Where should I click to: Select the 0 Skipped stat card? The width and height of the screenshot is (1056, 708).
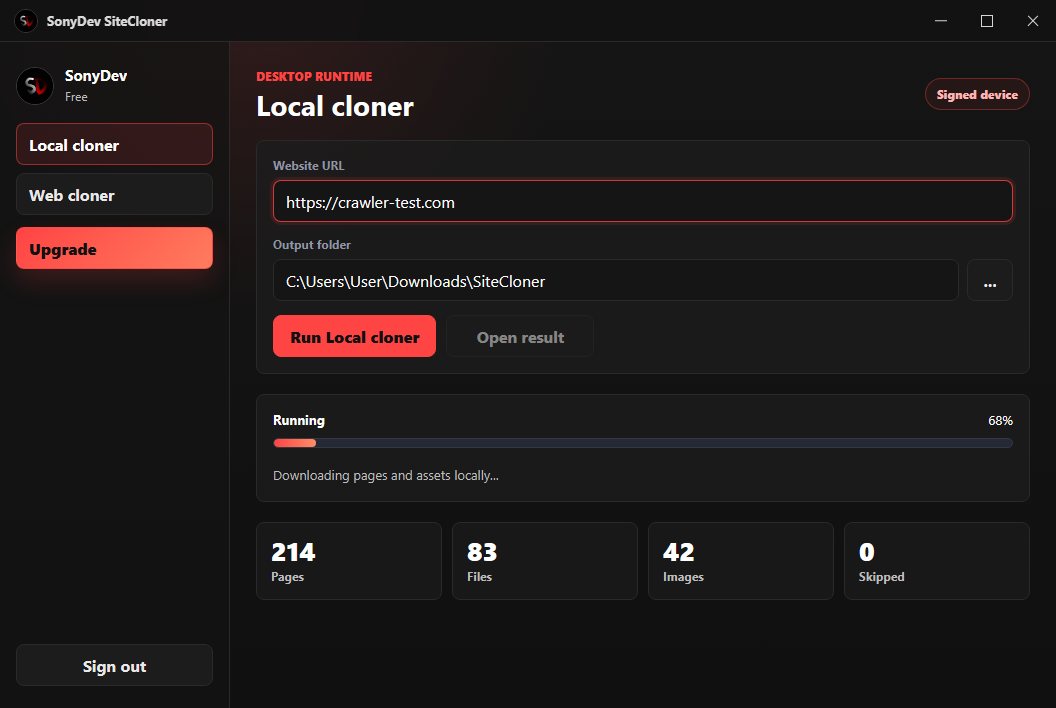click(937, 560)
